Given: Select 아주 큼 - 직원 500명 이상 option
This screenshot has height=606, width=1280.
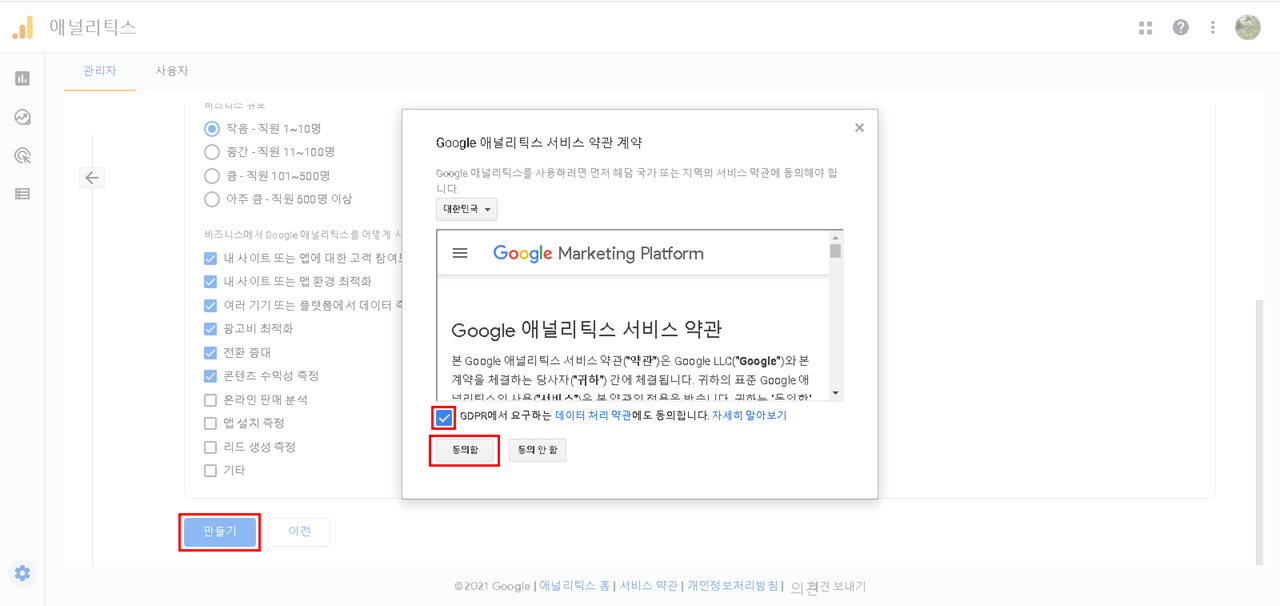Looking at the screenshot, I should coord(212,199).
